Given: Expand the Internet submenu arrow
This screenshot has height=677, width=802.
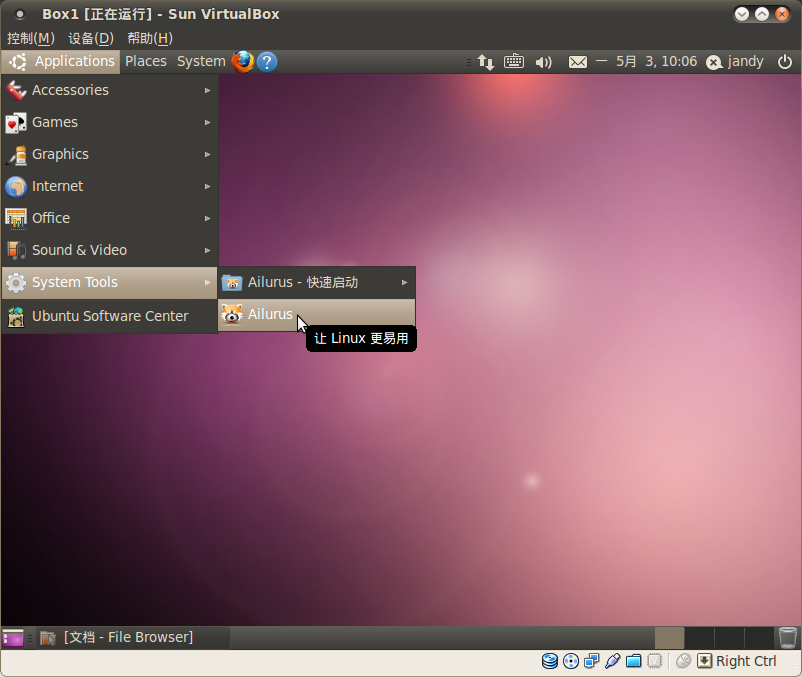Looking at the screenshot, I should (208, 187).
